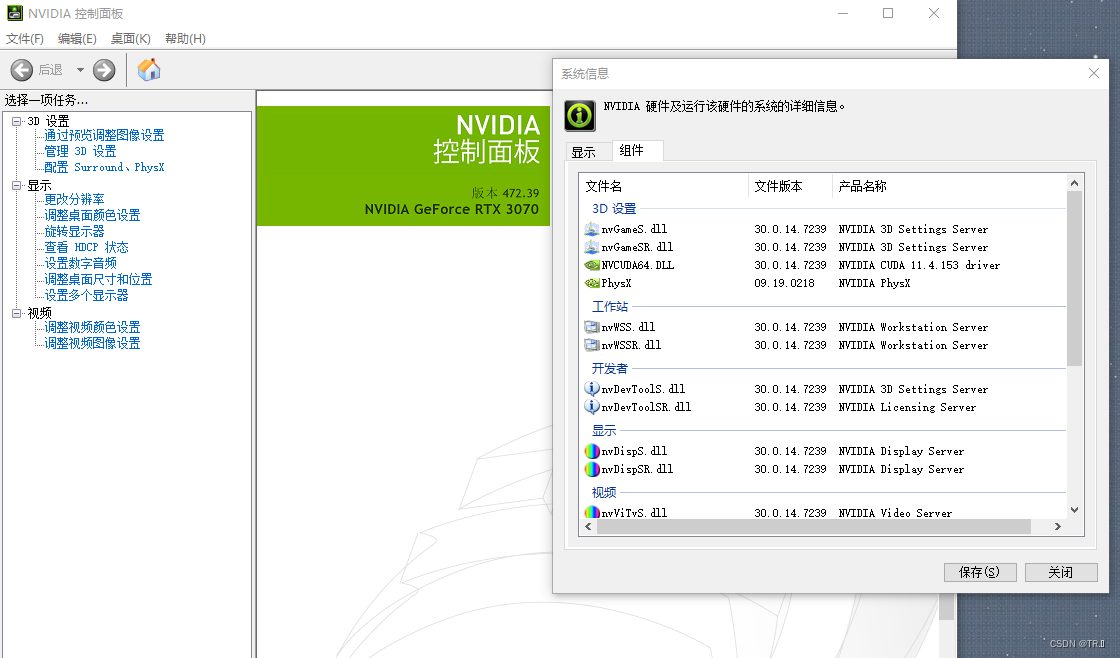Select 'NVIDIA Licensing Server' product name

click(907, 407)
